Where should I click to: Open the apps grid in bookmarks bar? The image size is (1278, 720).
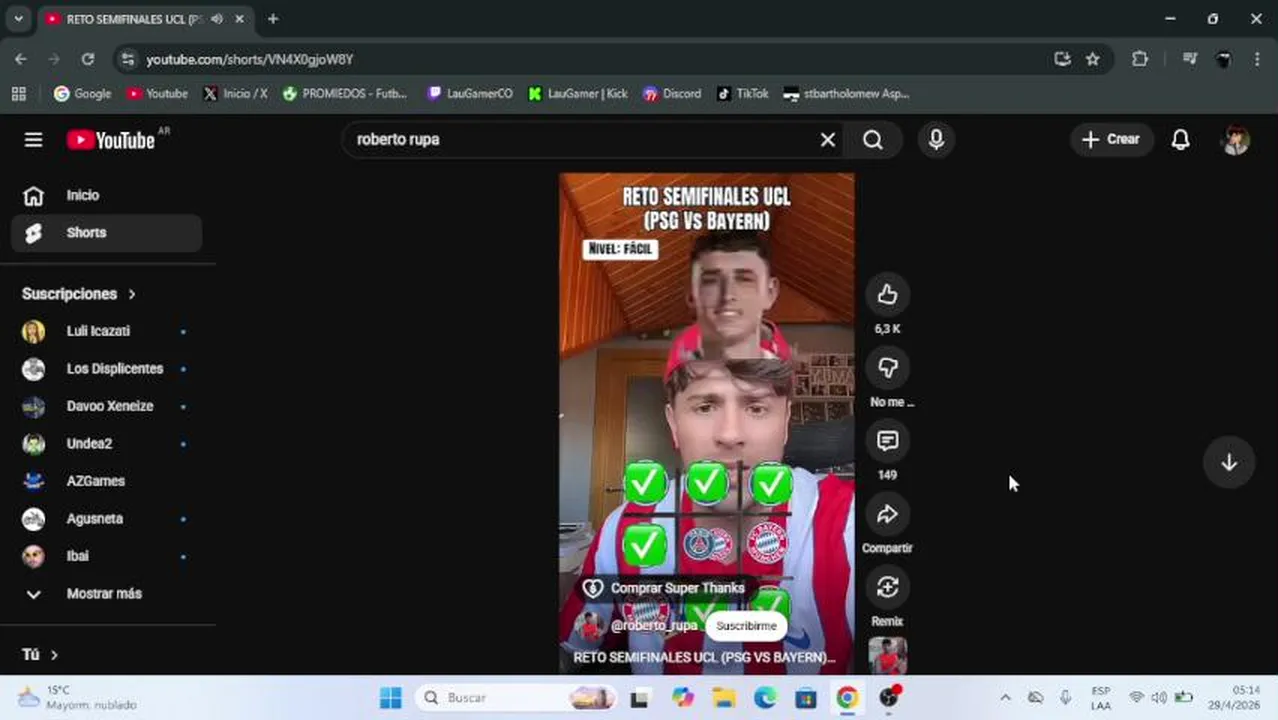point(18,94)
